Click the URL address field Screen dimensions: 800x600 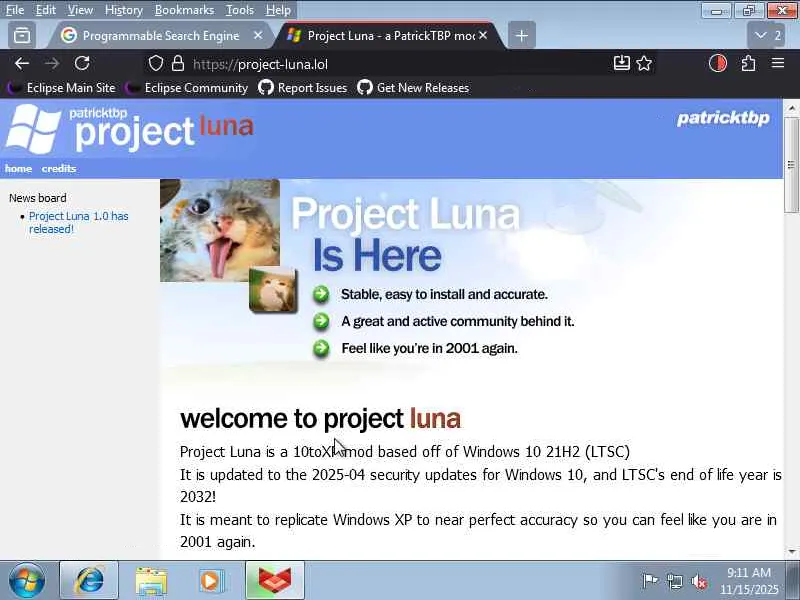tap(398, 64)
